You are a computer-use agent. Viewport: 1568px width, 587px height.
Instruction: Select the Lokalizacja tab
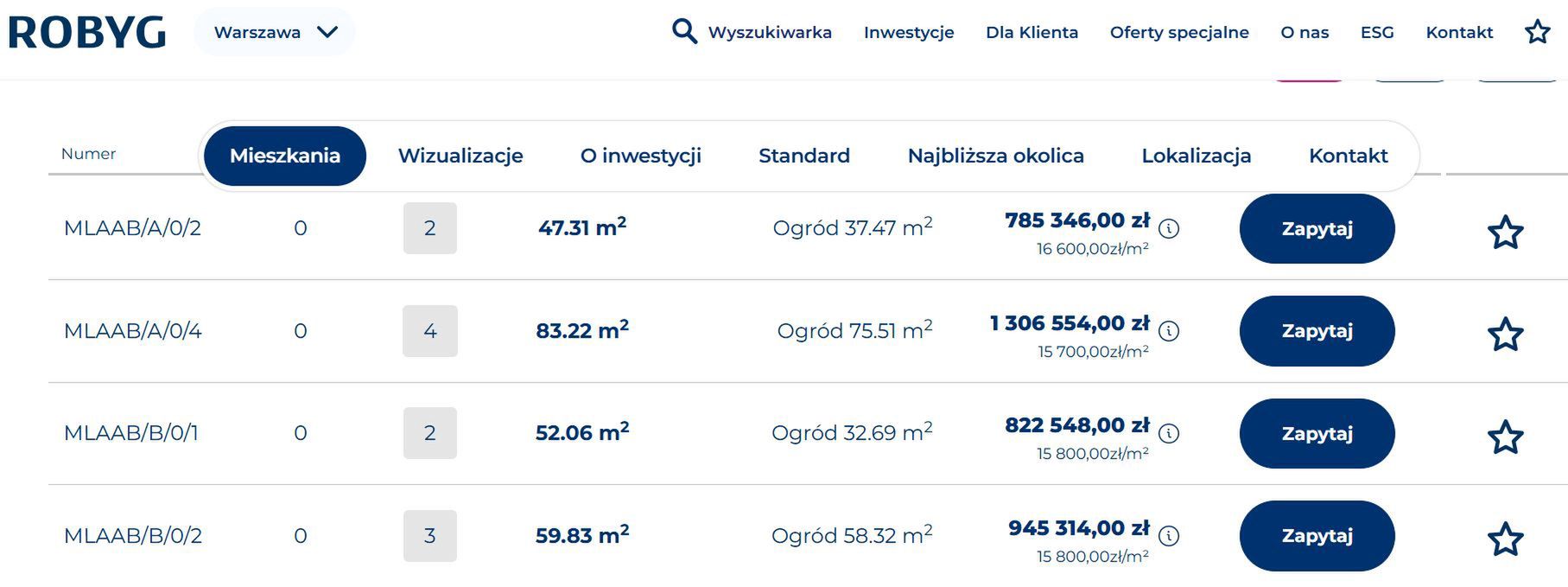click(1197, 156)
